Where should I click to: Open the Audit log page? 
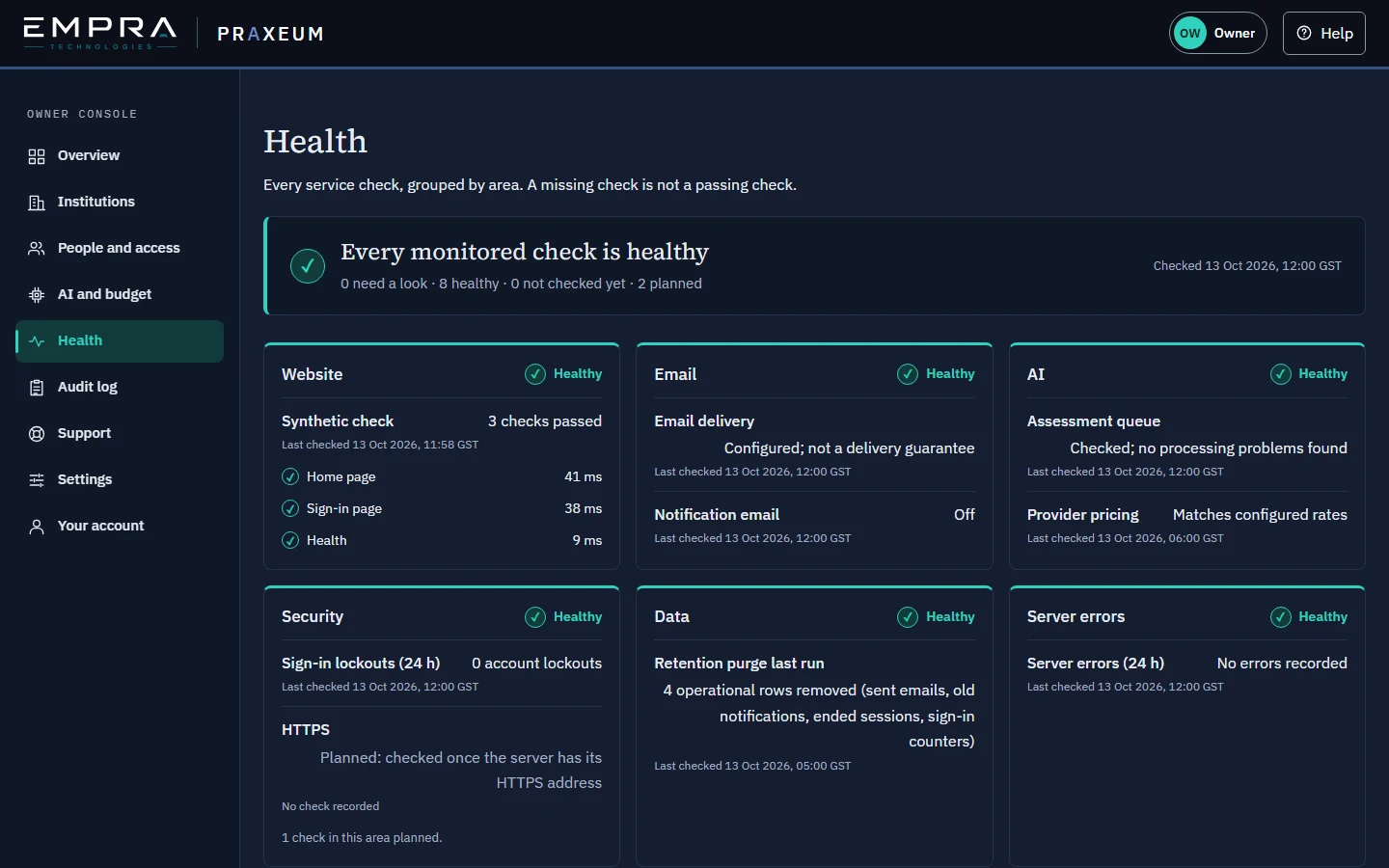point(120,388)
